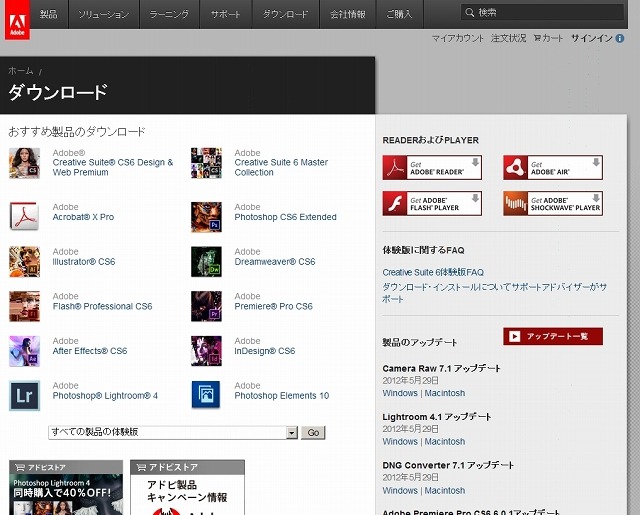Click the dropdown arrow beside Go
This screenshot has height=515, width=640.
click(292, 433)
